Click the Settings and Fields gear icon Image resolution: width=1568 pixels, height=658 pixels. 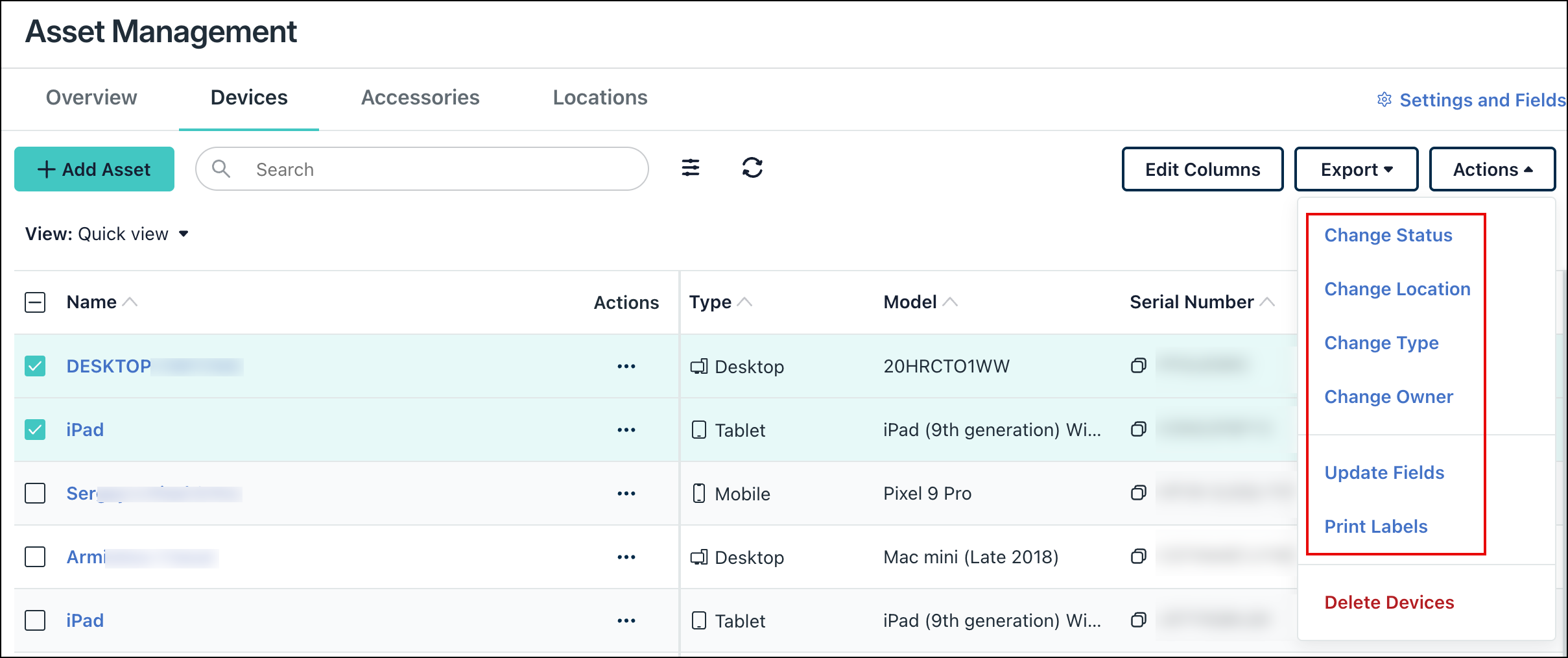click(1384, 99)
